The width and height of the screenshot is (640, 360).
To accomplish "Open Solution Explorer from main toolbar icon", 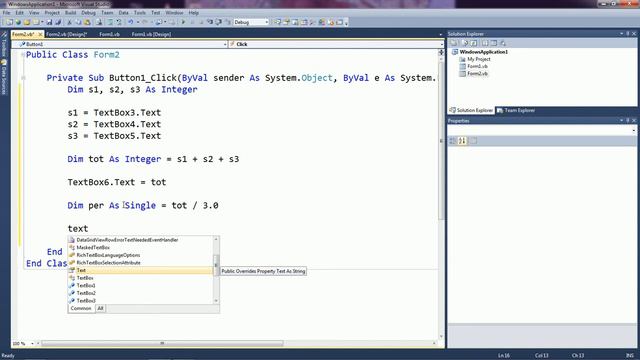I will [278, 22].
